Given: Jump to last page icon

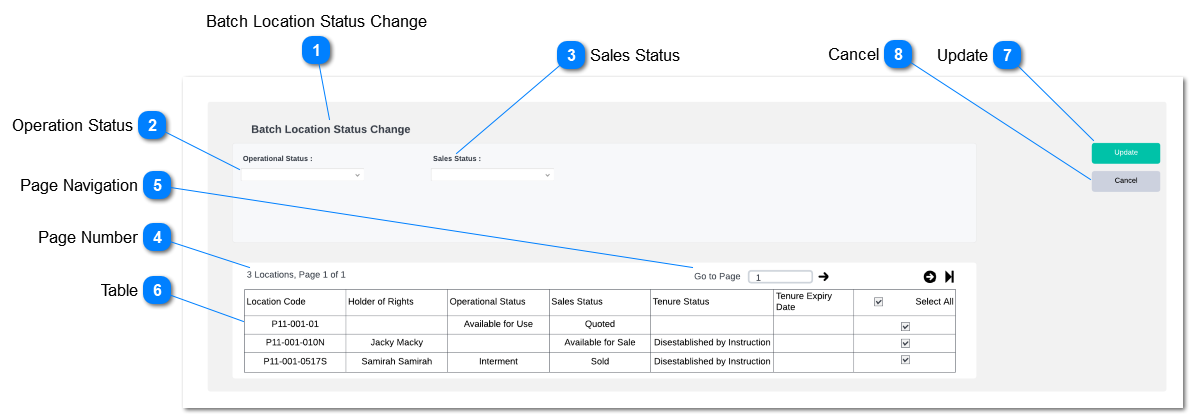Looking at the screenshot, I should pyautogui.click(x=949, y=276).
